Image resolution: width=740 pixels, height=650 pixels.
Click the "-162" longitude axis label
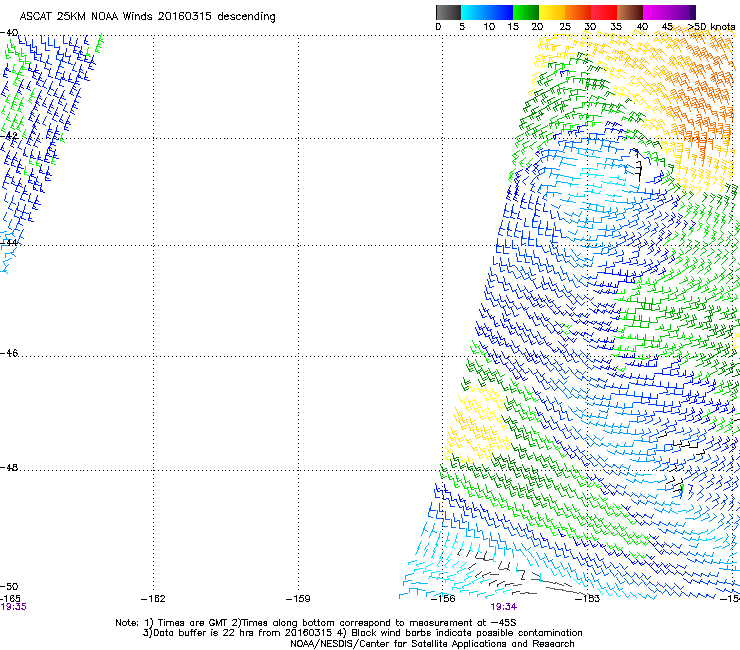tap(153, 599)
